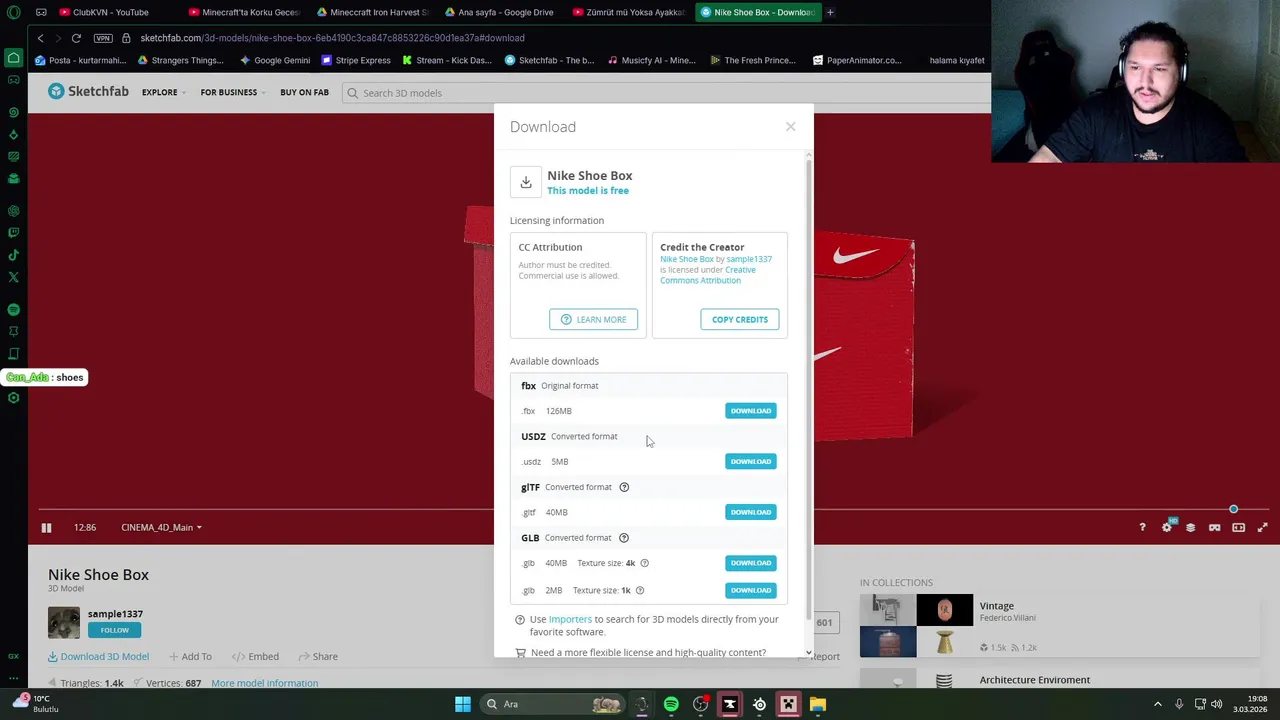The height and width of the screenshot is (720, 1280).
Task: Click the download arrow icon beside Nike Shoe Box
Action: 526,182
